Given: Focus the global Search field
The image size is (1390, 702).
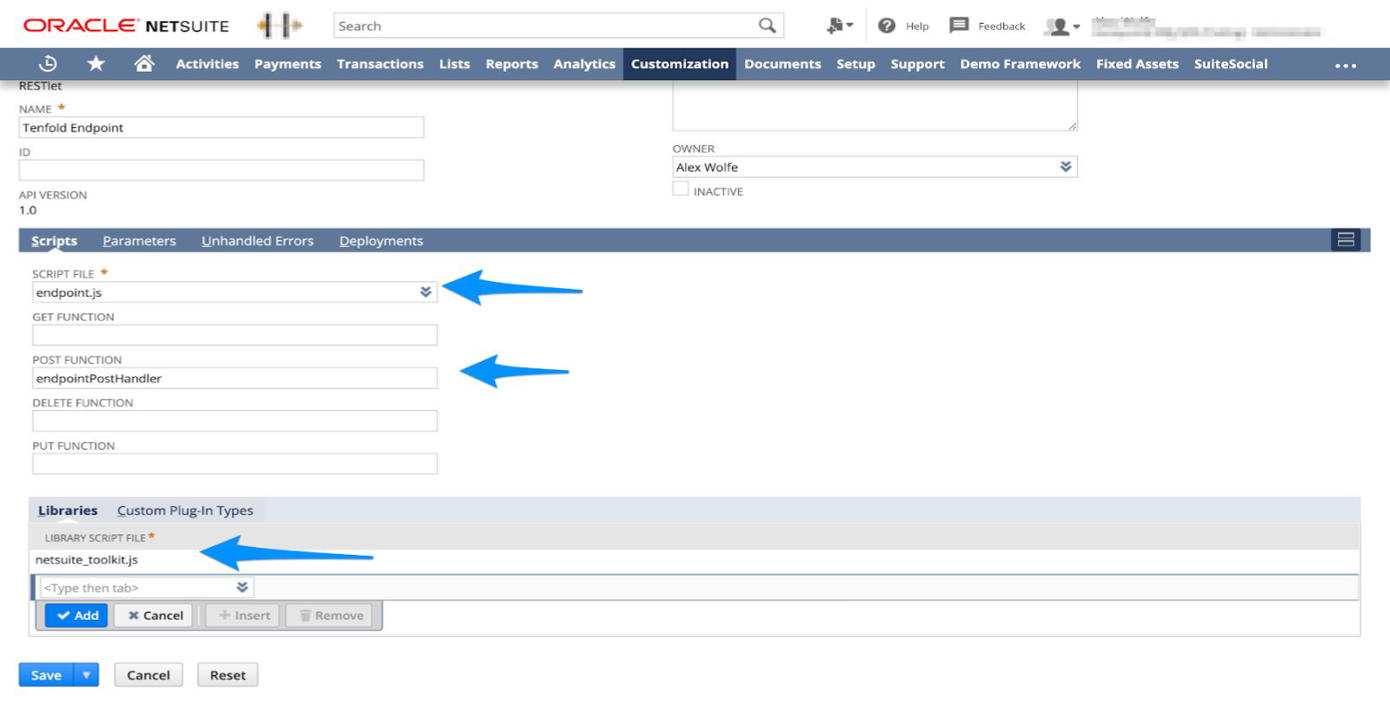Looking at the screenshot, I should (546, 26).
